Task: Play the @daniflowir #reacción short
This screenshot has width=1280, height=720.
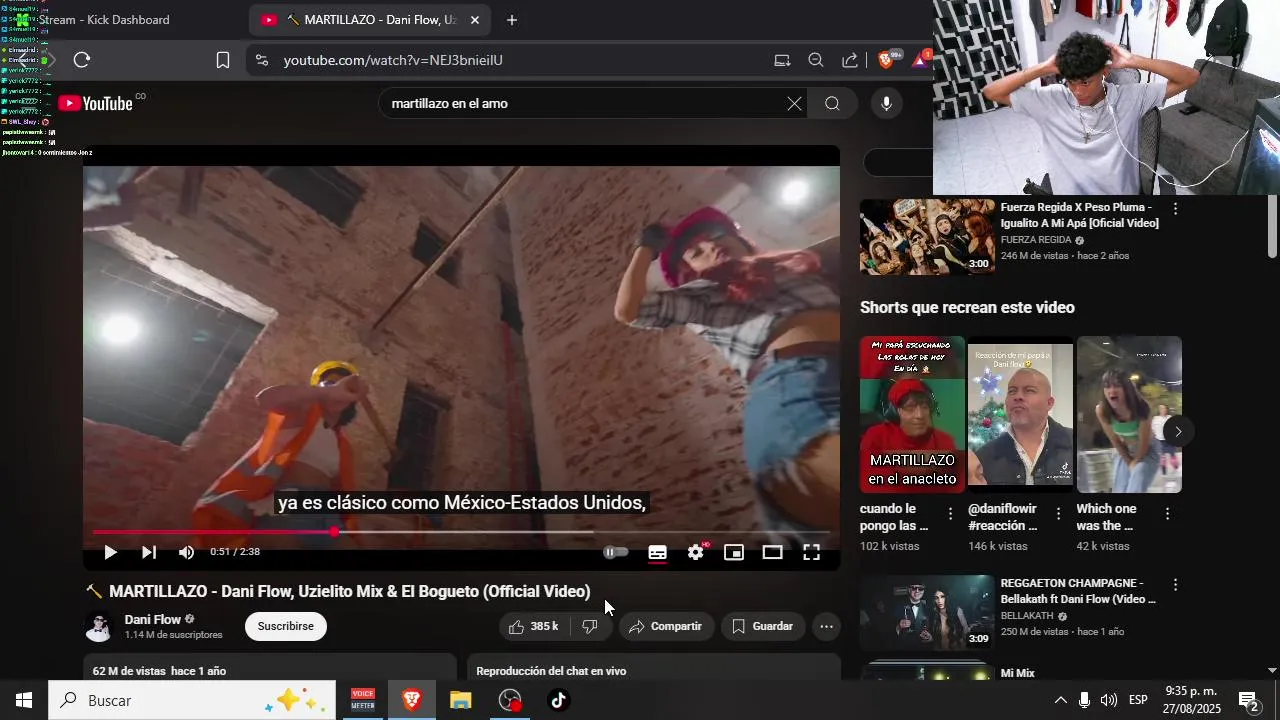Action: [1020, 414]
